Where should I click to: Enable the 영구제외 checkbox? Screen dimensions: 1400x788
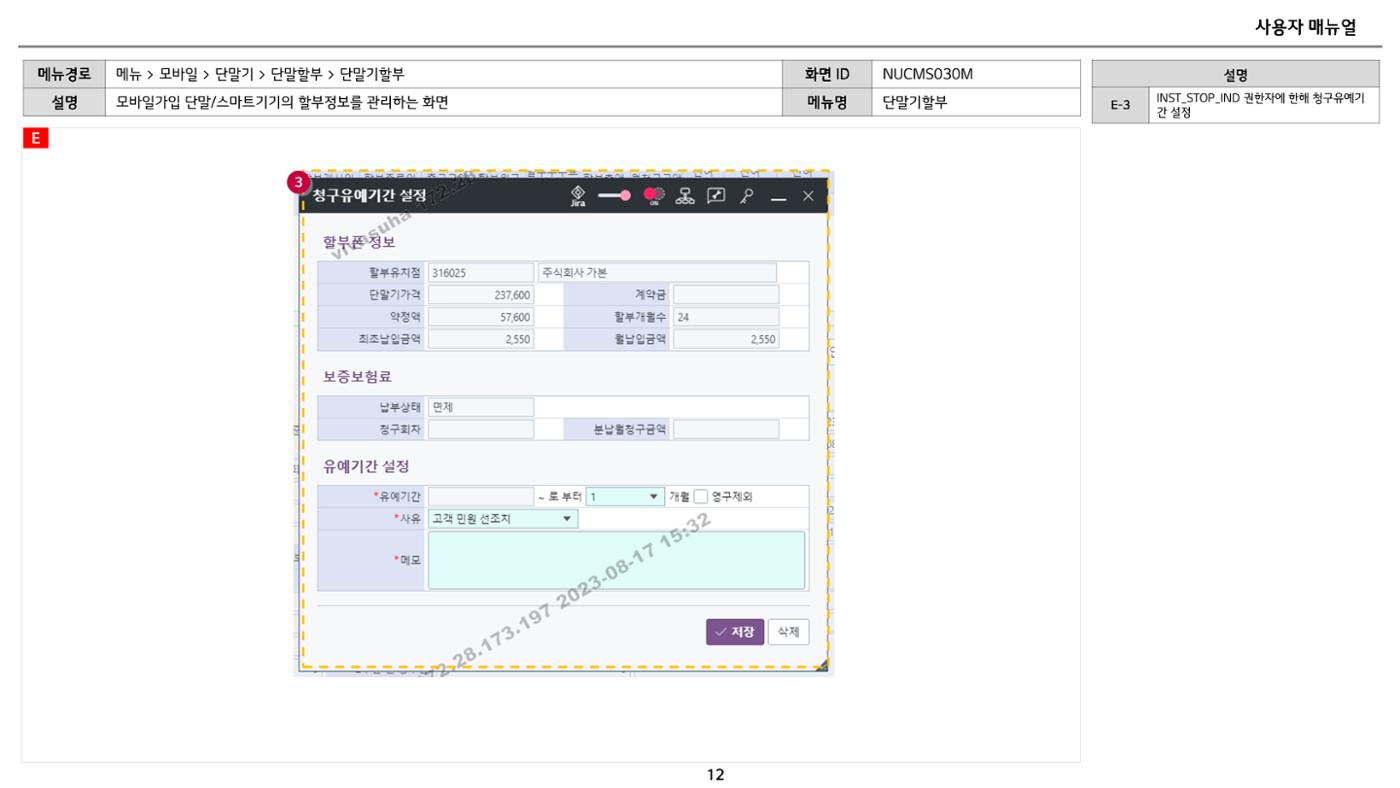[x=701, y=497]
